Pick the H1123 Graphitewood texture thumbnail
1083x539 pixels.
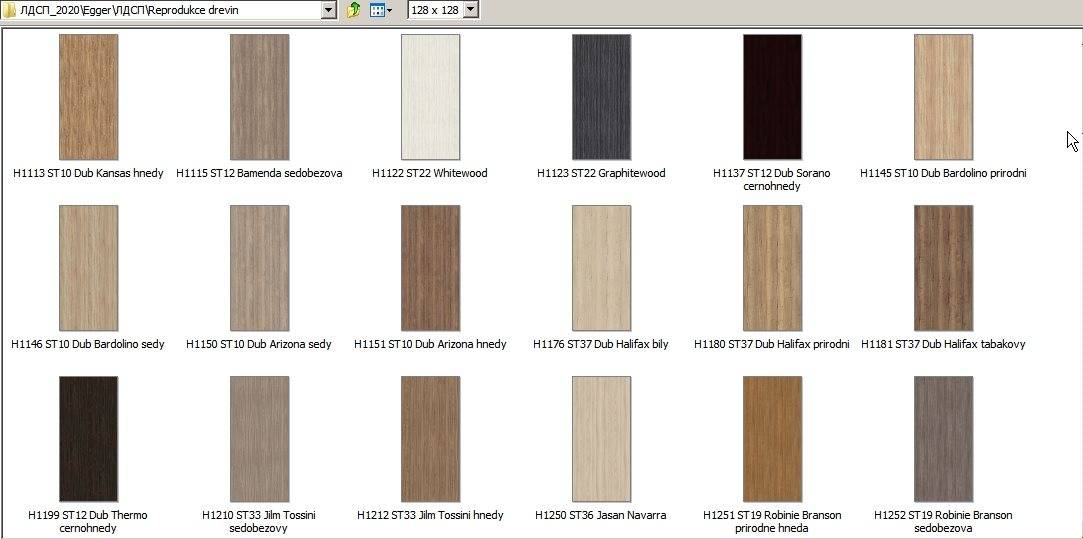[602, 97]
